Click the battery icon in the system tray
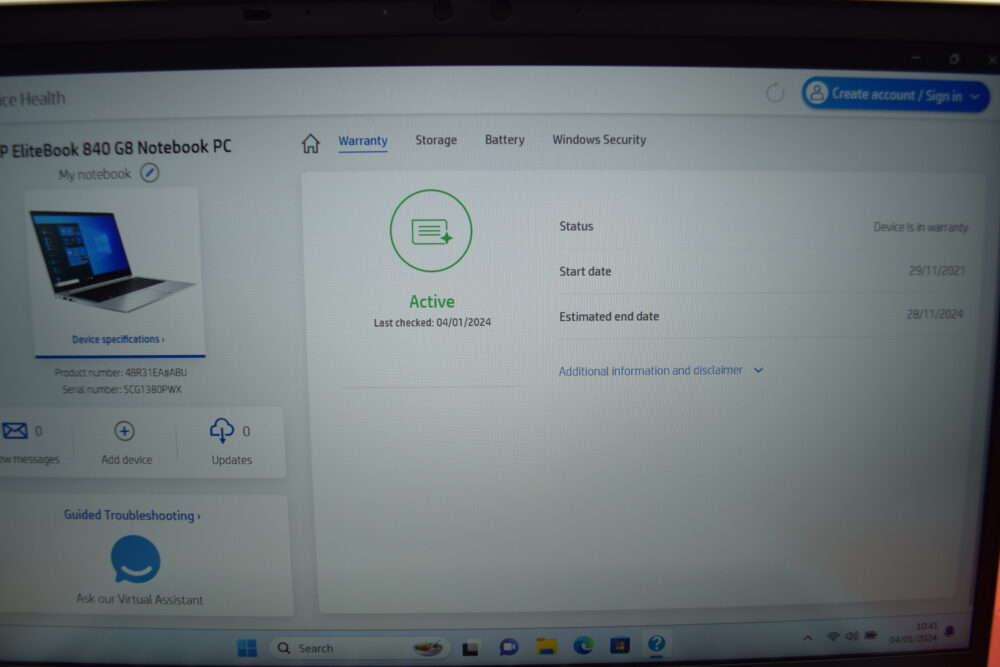Viewport: 1000px width, 667px height. (871, 635)
